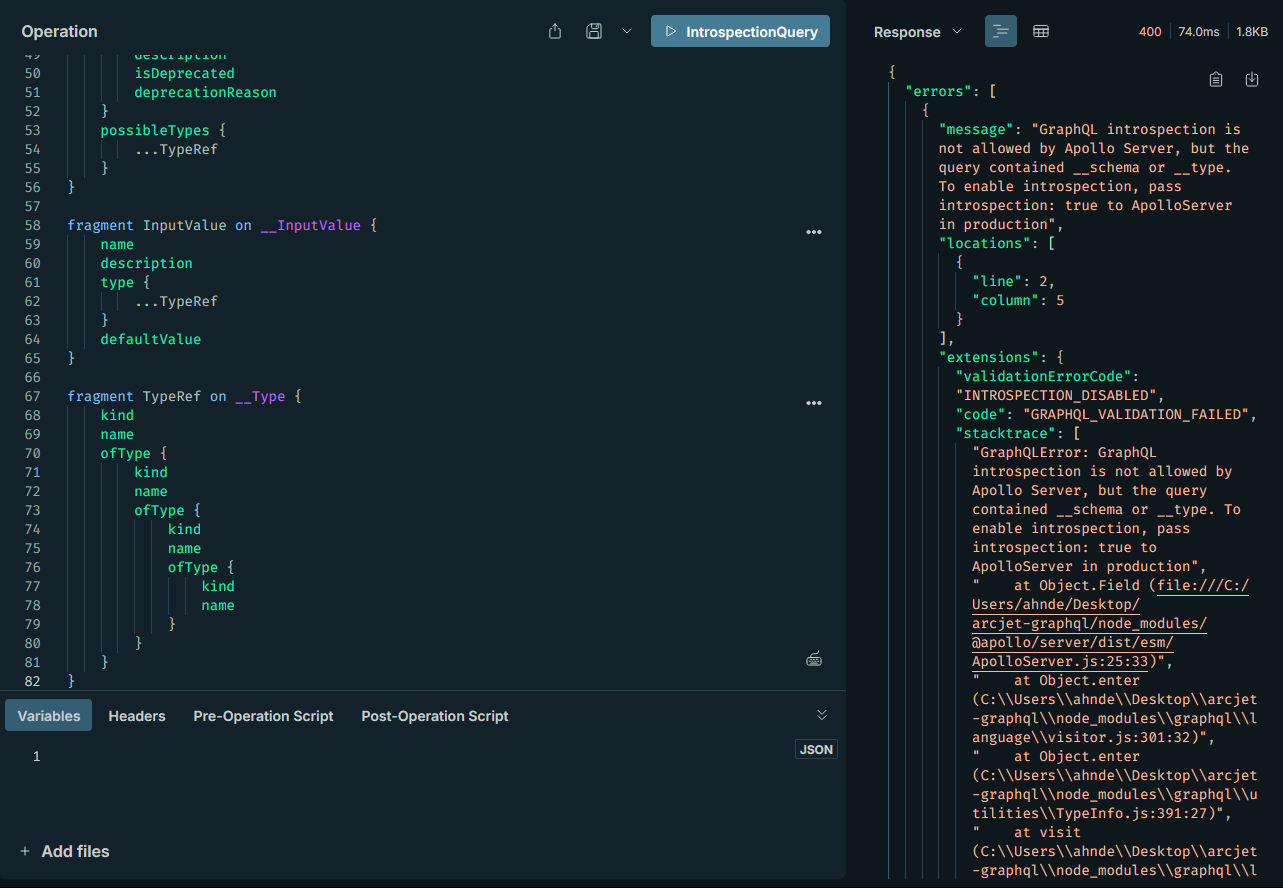Image resolution: width=1283 pixels, height=888 pixels.
Task: Collapse the Variables panel with the double chevron
Action: tap(821, 714)
